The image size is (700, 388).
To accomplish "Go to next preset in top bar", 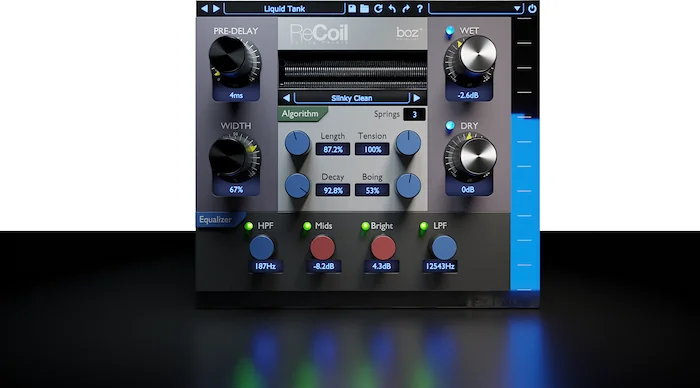I will click(x=216, y=8).
